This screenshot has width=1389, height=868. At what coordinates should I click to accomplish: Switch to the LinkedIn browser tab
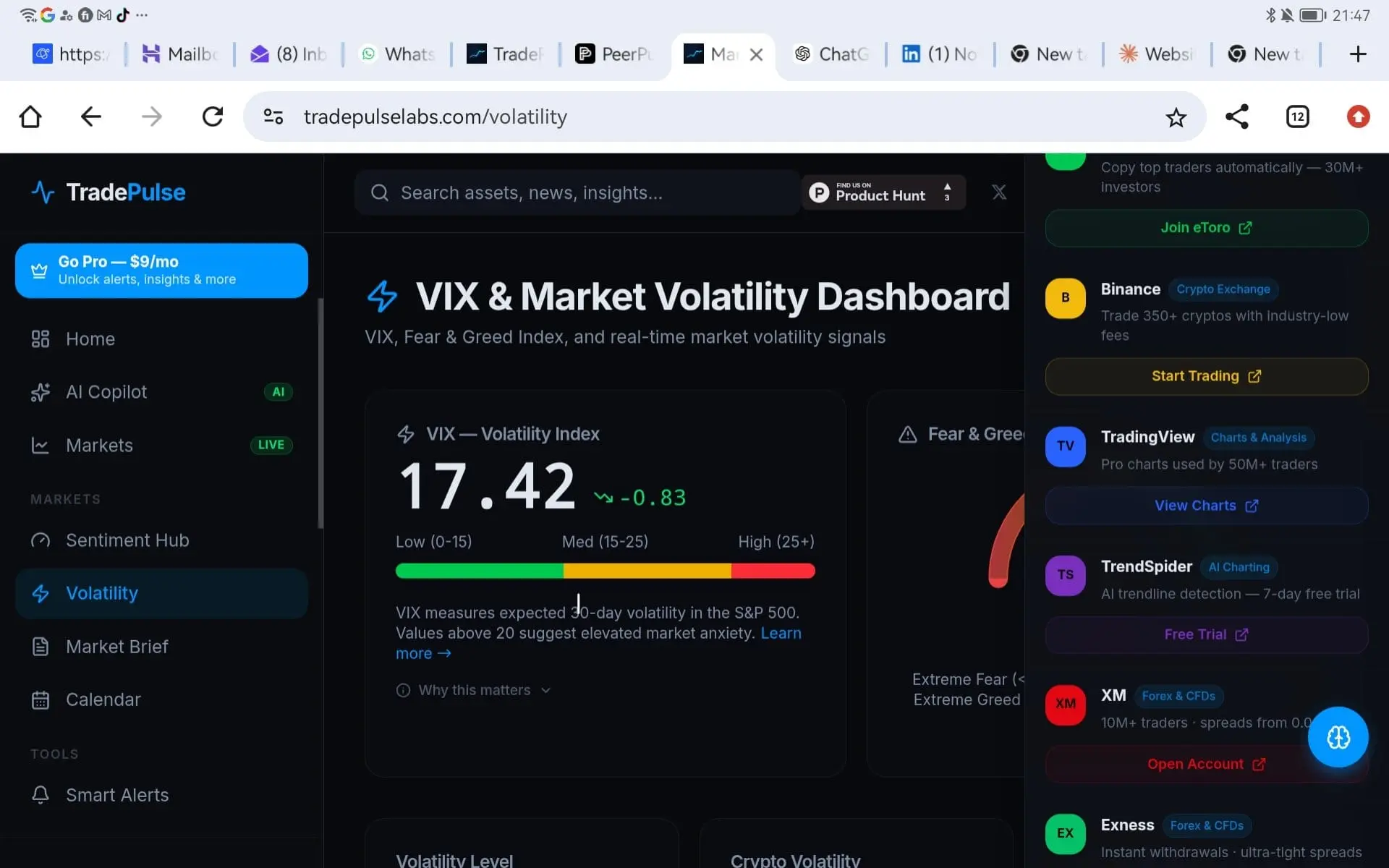939,54
